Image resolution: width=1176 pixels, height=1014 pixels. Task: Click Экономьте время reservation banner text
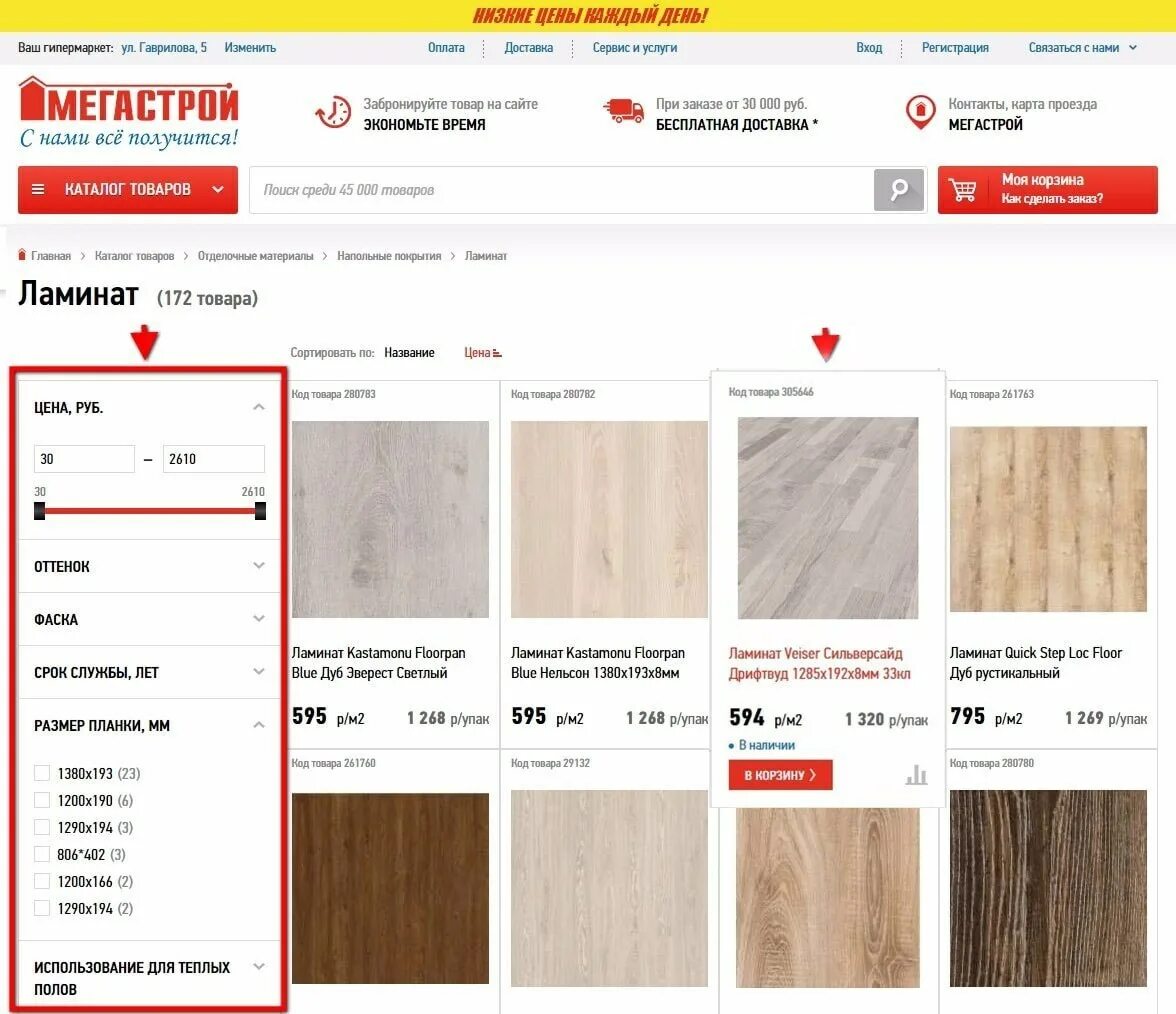coord(424,124)
